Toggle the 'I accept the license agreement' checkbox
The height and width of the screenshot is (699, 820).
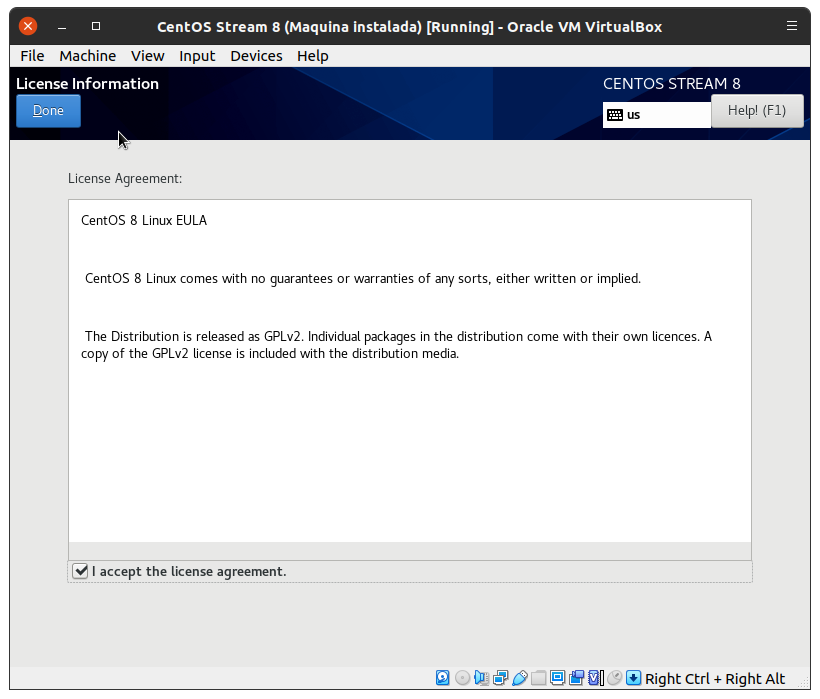(x=81, y=571)
